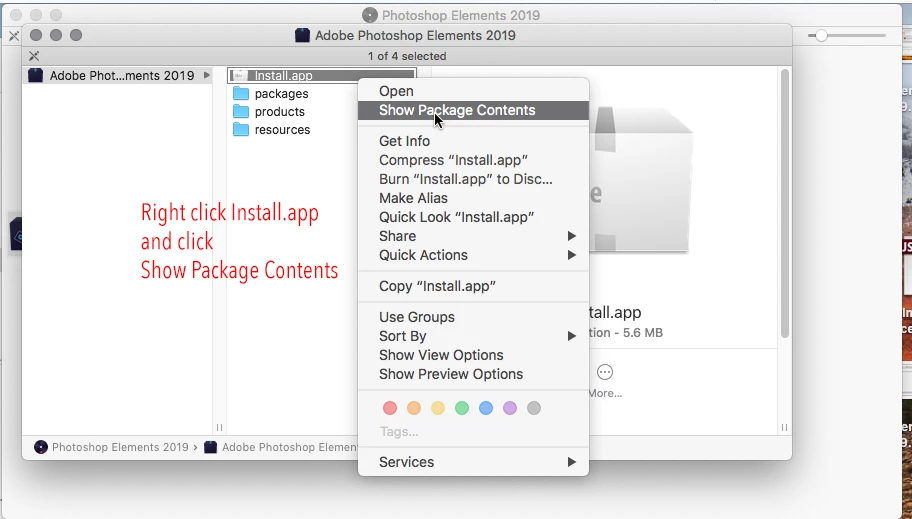Minimize the Adobe Photoshop Elements 2019 window

56,35
